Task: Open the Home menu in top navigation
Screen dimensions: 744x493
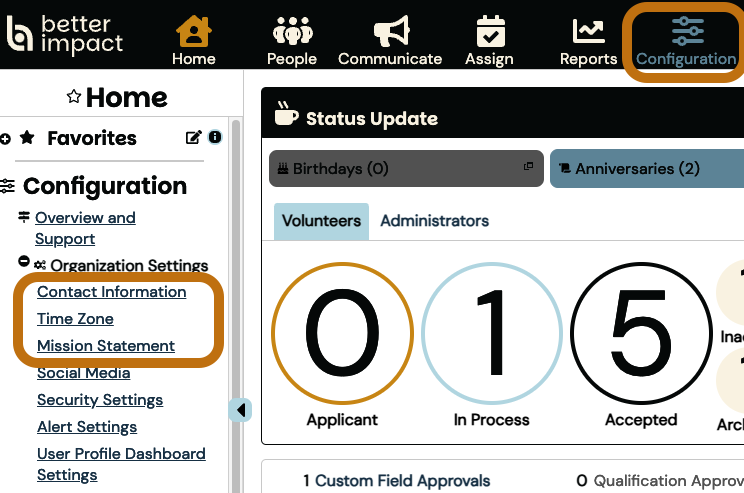Action: point(193,41)
